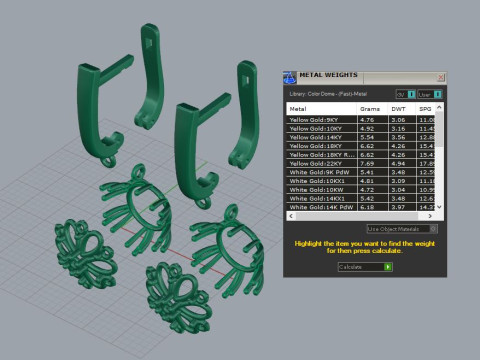
Task: Click the vertical scrollbar thumb in the metal list
Action: (439, 129)
